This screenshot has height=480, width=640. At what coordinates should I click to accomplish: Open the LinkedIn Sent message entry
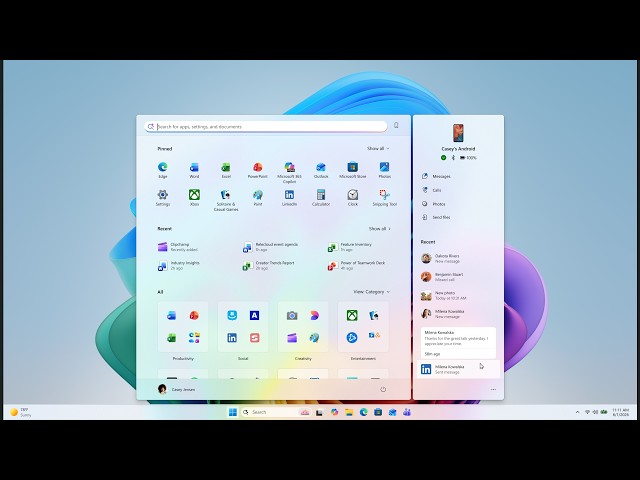click(x=458, y=369)
